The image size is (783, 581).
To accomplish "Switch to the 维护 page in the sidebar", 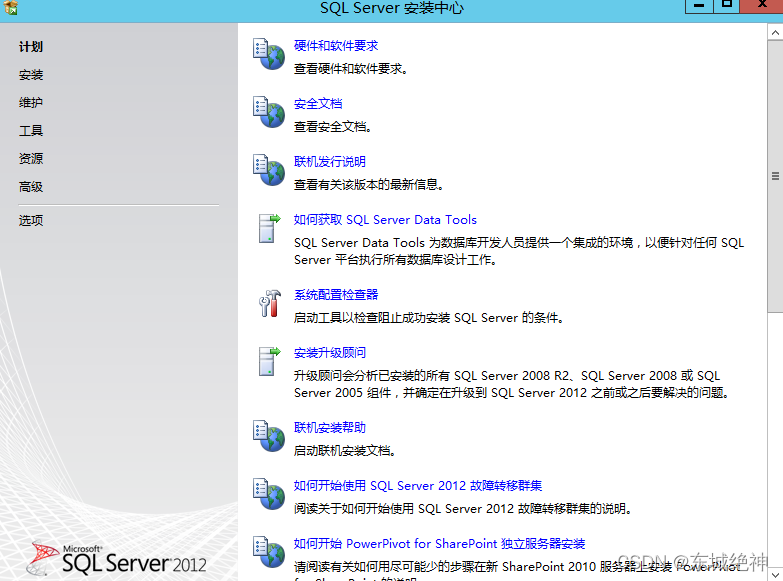I will pyautogui.click(x=31, y=103).
